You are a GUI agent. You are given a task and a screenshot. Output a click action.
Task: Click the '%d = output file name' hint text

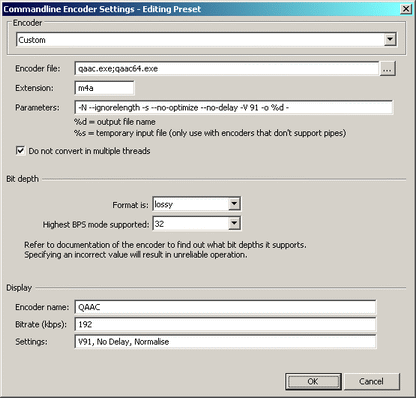click(115, 122)
